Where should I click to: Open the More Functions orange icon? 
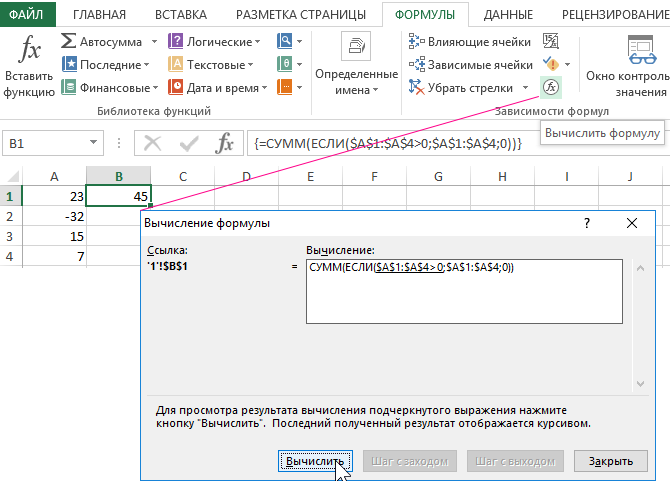(x=284, y=87)
